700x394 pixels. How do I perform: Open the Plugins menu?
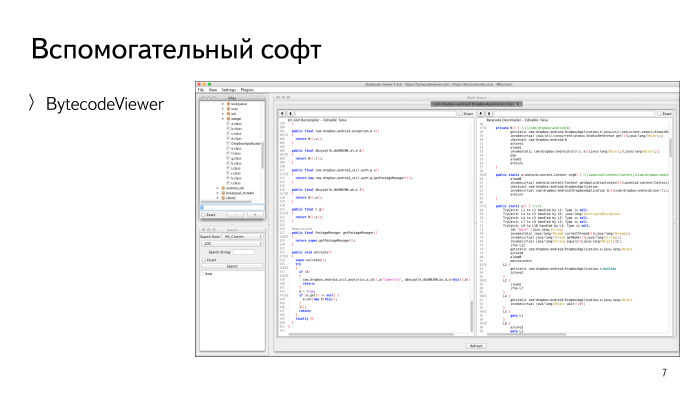(247, 90)
